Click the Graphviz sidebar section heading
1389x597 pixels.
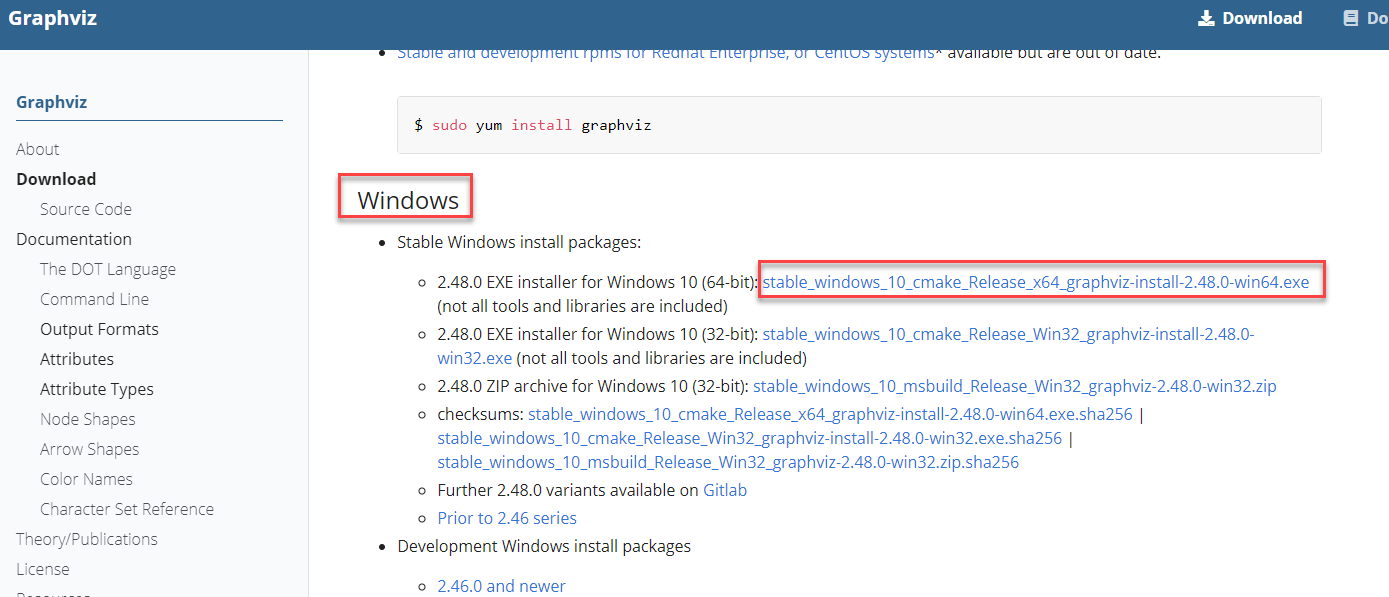click(x=52, y=102)
